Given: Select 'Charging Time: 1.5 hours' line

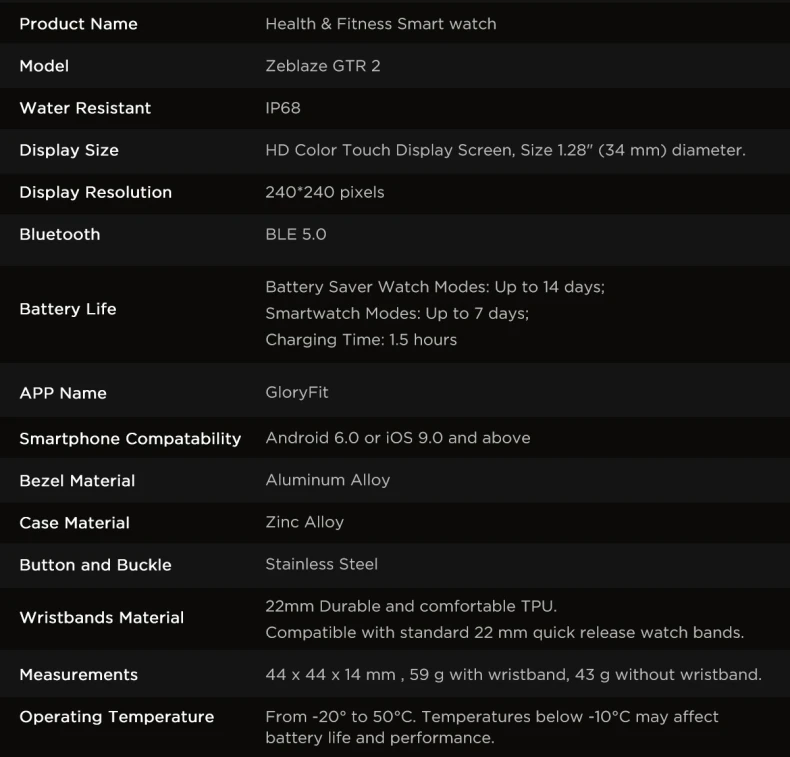Looking at the screenshot, I should click(x=361, y=339).
